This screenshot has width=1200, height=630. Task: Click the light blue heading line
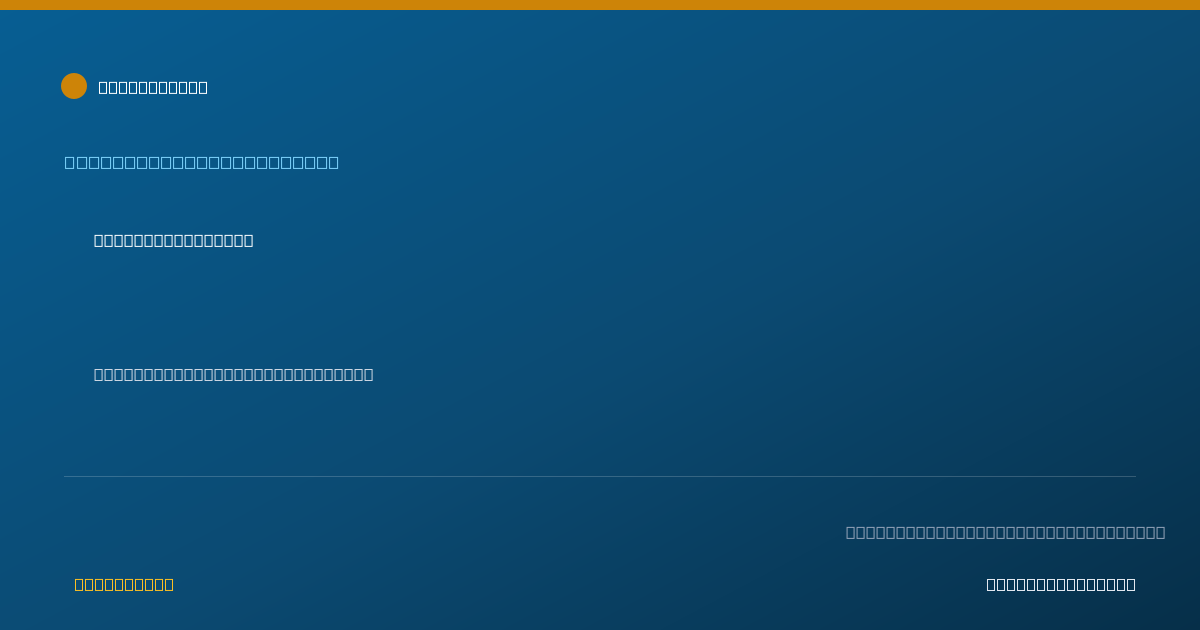202,162
